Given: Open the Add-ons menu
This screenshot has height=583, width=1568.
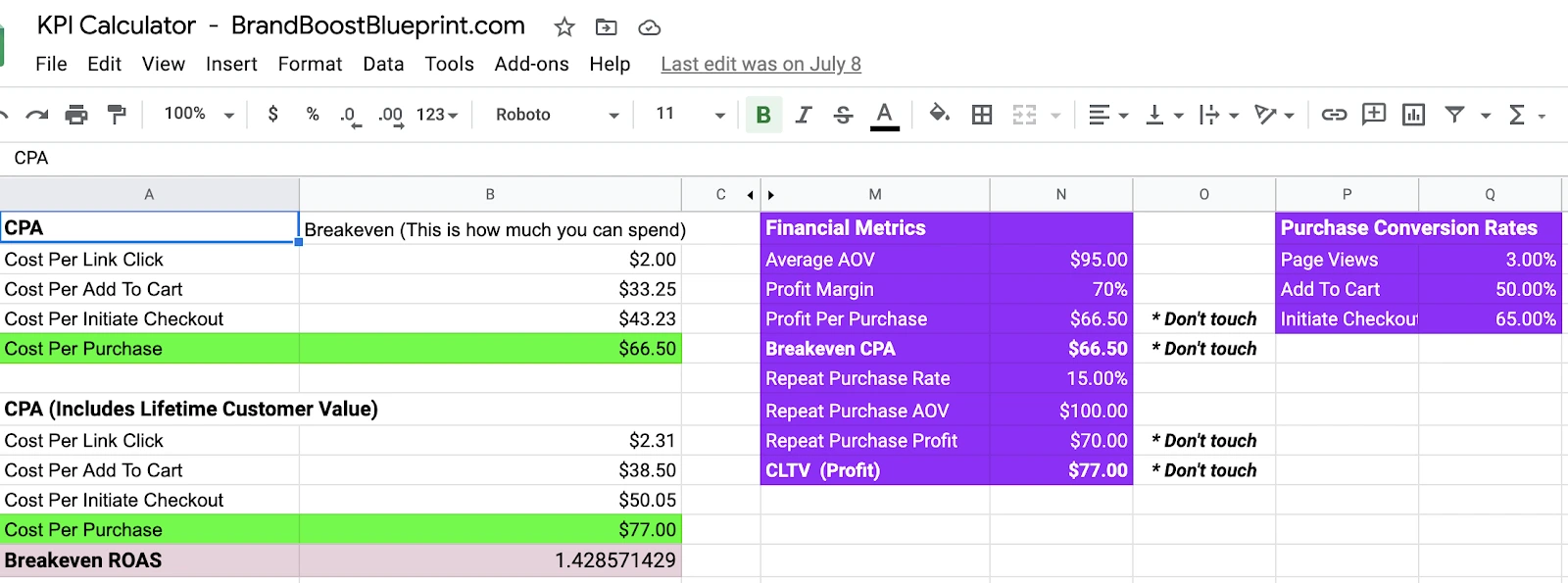Looking at the screenshot, I should [531, 64].
